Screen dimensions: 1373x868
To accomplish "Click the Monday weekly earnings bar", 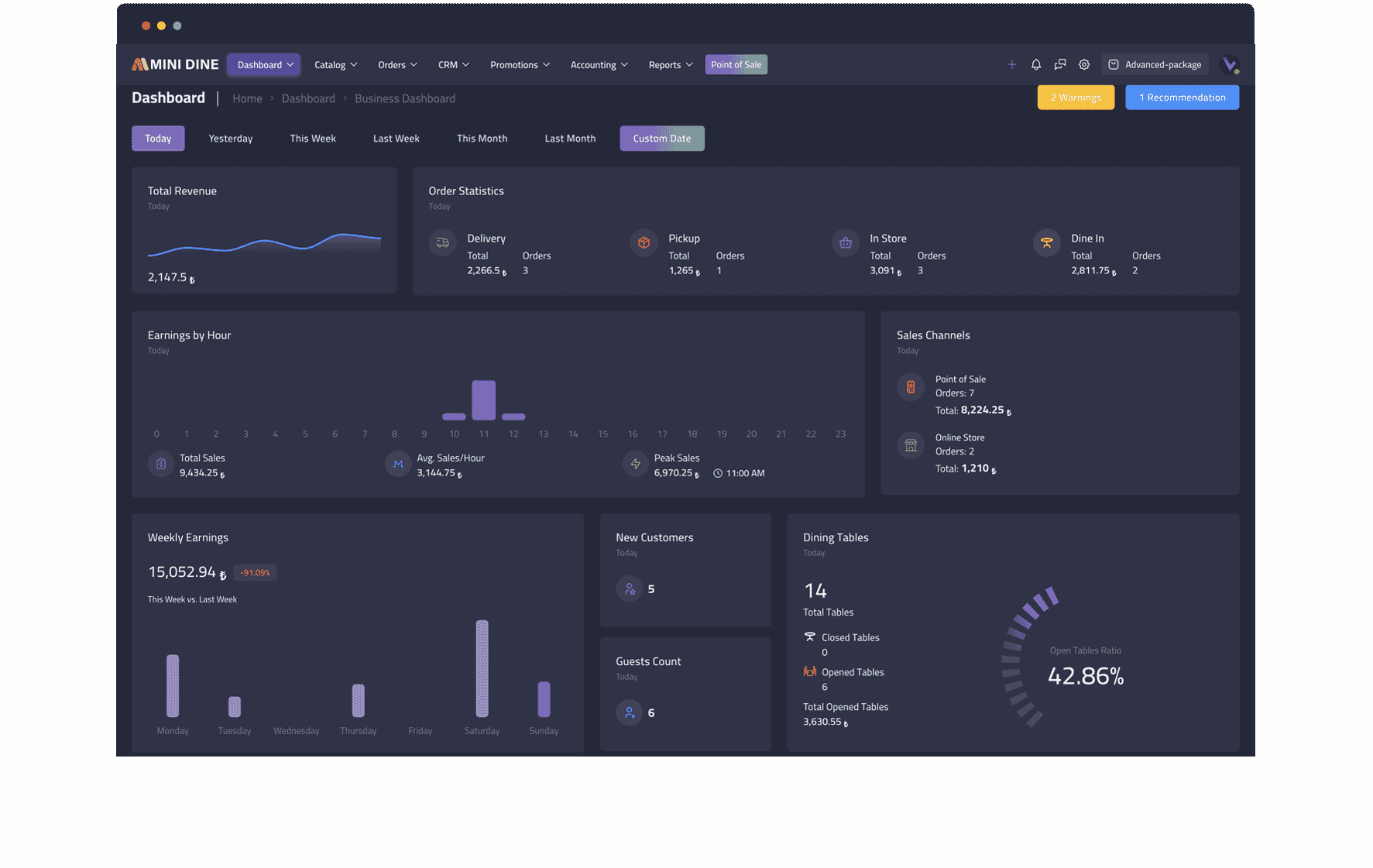I will pos(173,686).
